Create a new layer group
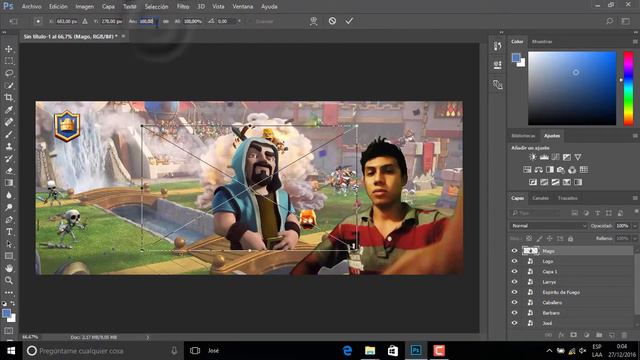Screen dimensions: 640x360 599,335
